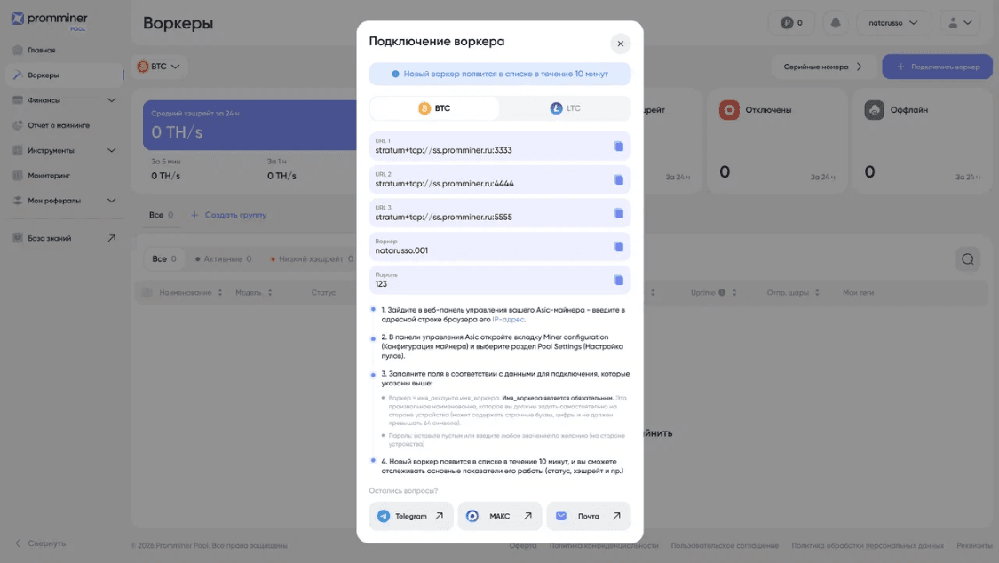Screen dimensions: 999x563
Task: Open Почта support link
Action: click(x=588, y=517)
